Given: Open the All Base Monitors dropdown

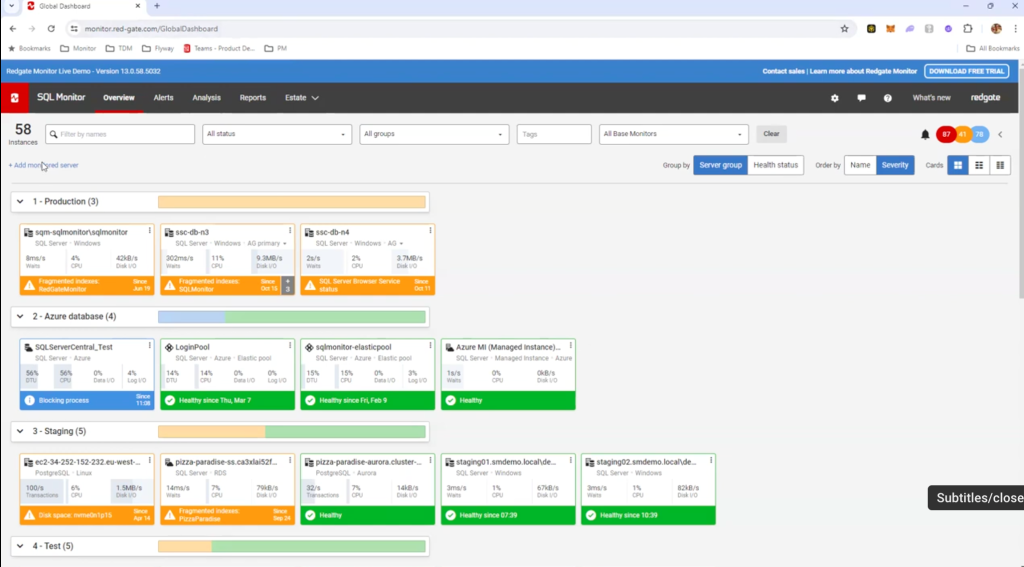Looking at the screenshot, I should tap(673, 134).
